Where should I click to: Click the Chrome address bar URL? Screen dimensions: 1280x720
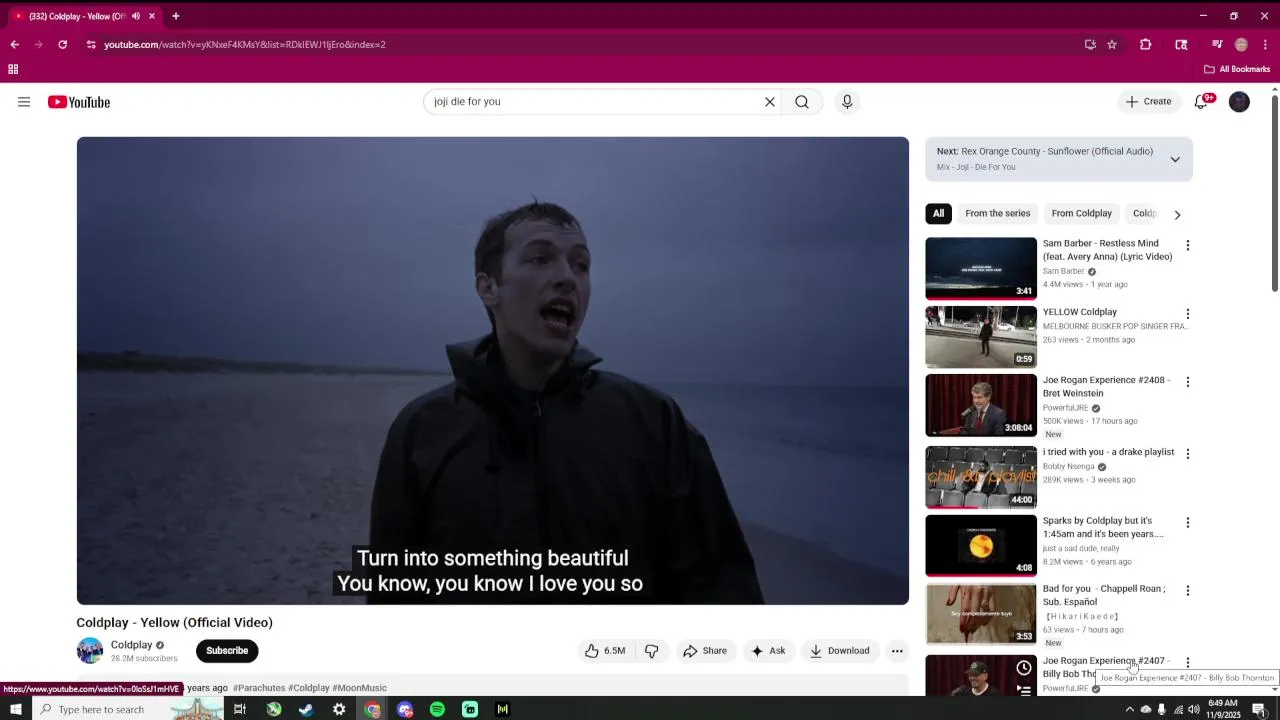tap(245, 44)
